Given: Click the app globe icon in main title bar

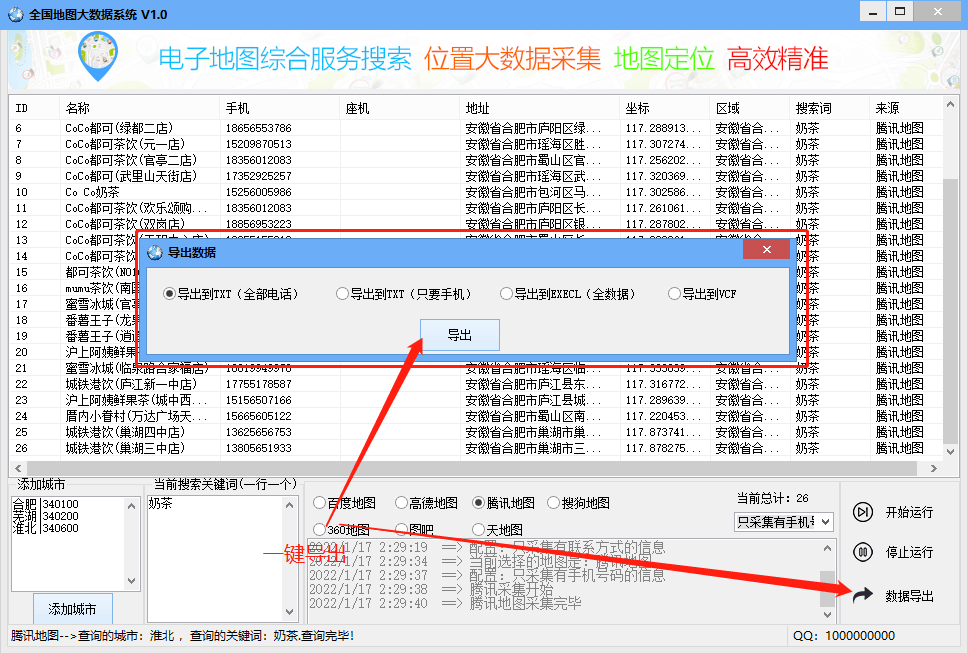Looking at the screenshot, I should 16,14.
